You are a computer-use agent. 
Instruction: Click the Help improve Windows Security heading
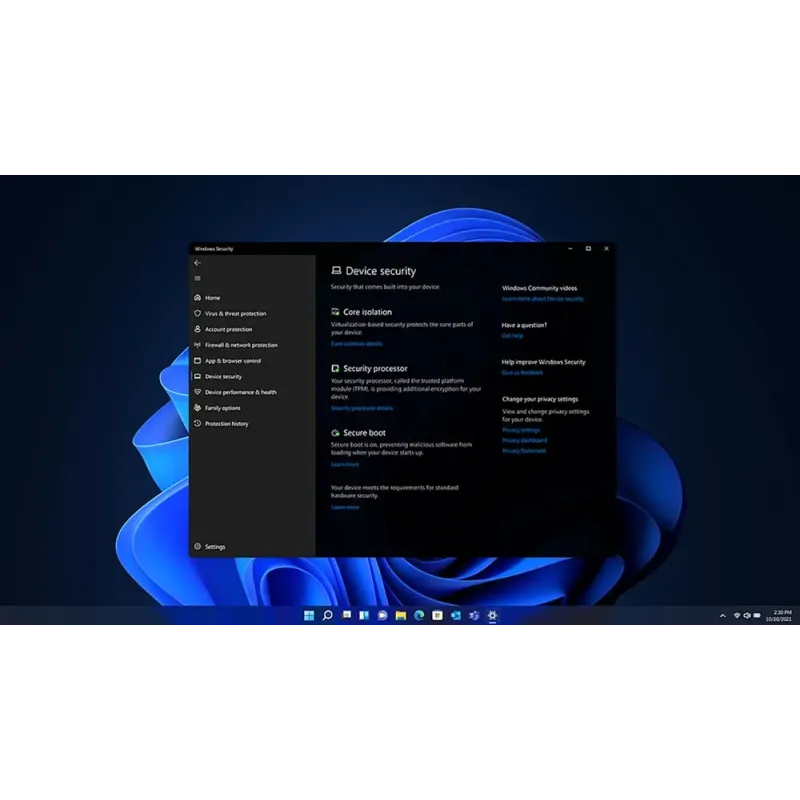[543, 362]
